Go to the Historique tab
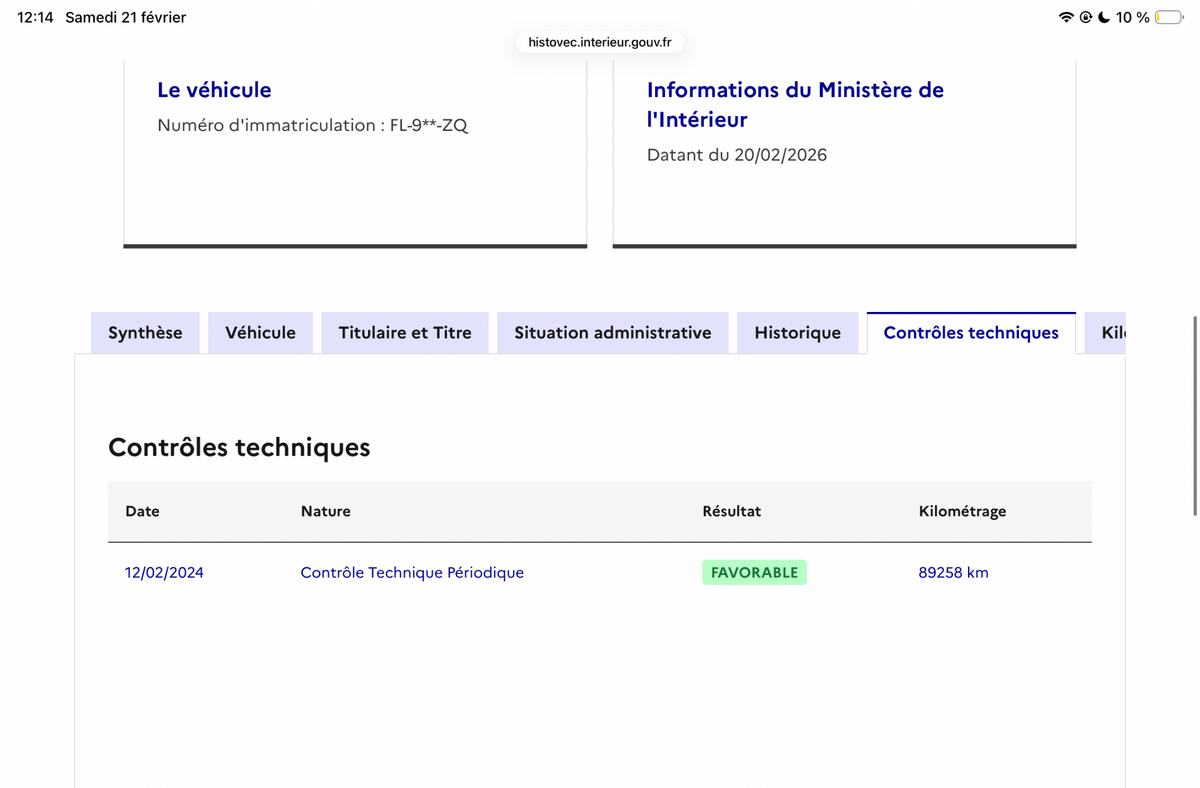 point(797,333)
